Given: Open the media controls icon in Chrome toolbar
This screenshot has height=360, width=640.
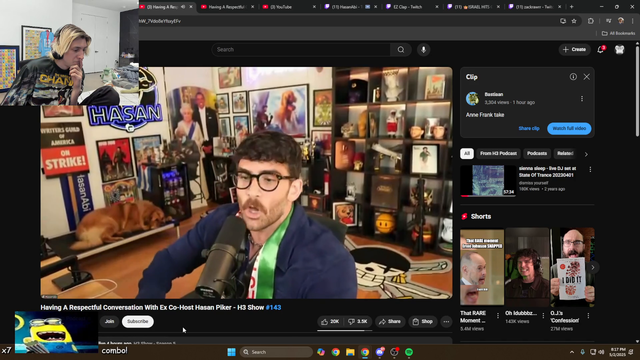Looking at the screenshot, I should tap(609, 21).
